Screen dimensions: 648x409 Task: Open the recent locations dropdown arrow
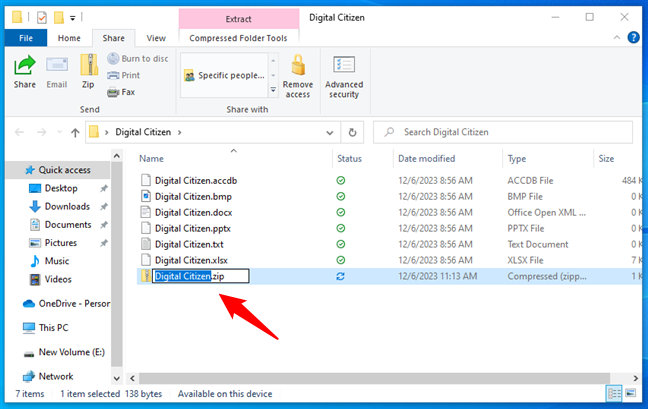[60, 132]
